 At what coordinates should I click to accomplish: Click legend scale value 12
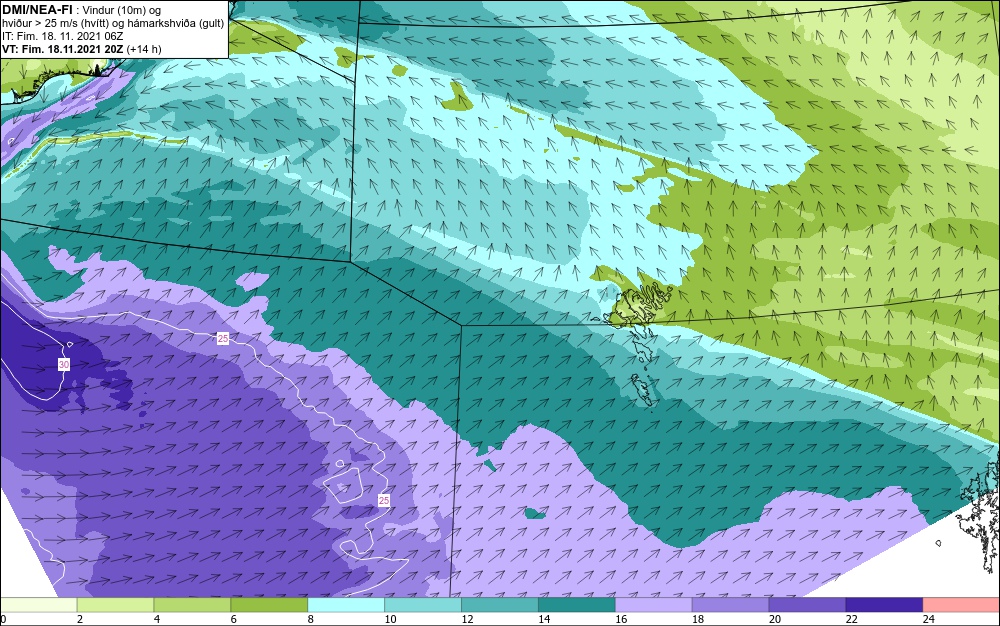(467, 619)
